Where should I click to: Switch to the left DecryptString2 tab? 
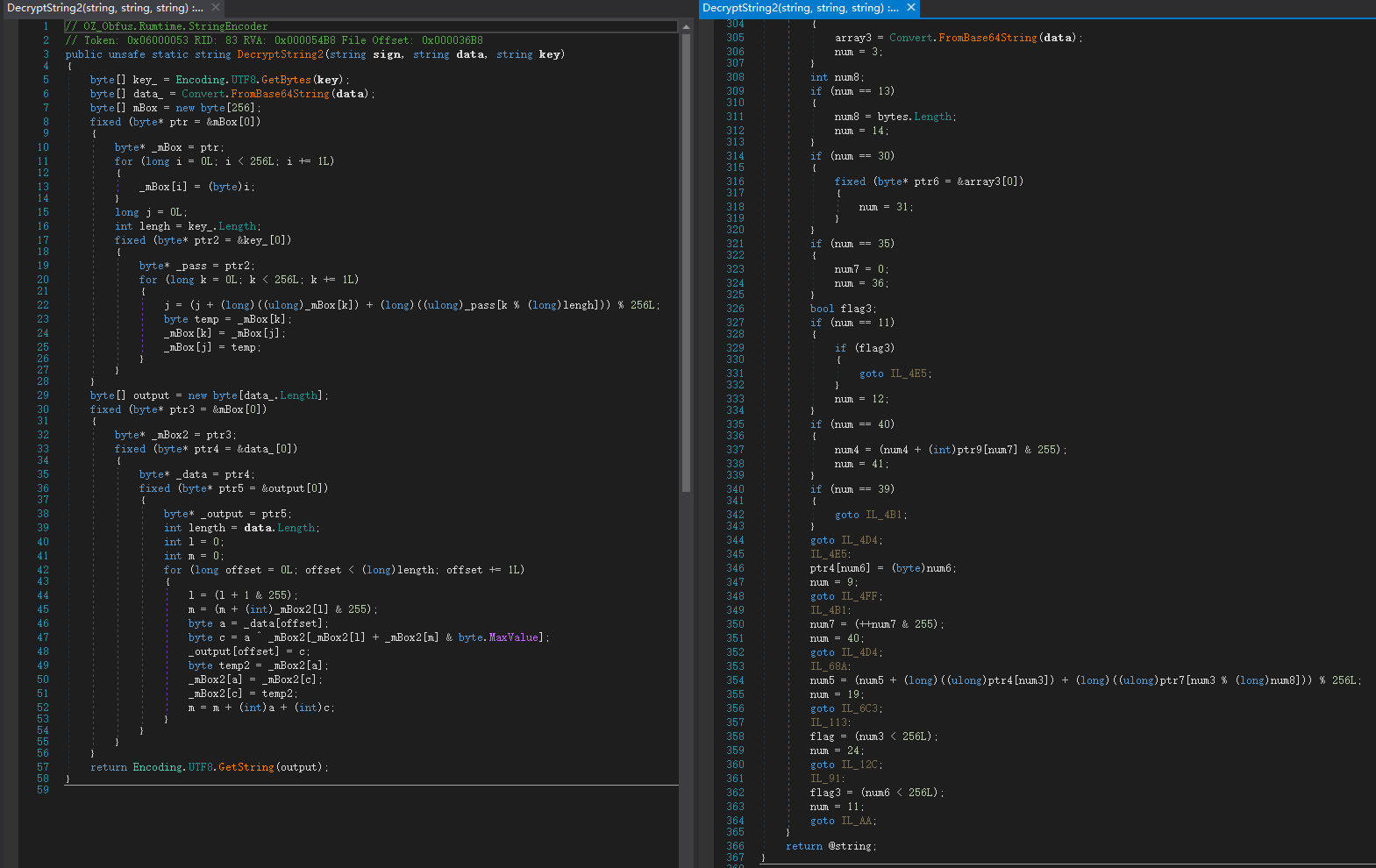[x=104, y=8]
